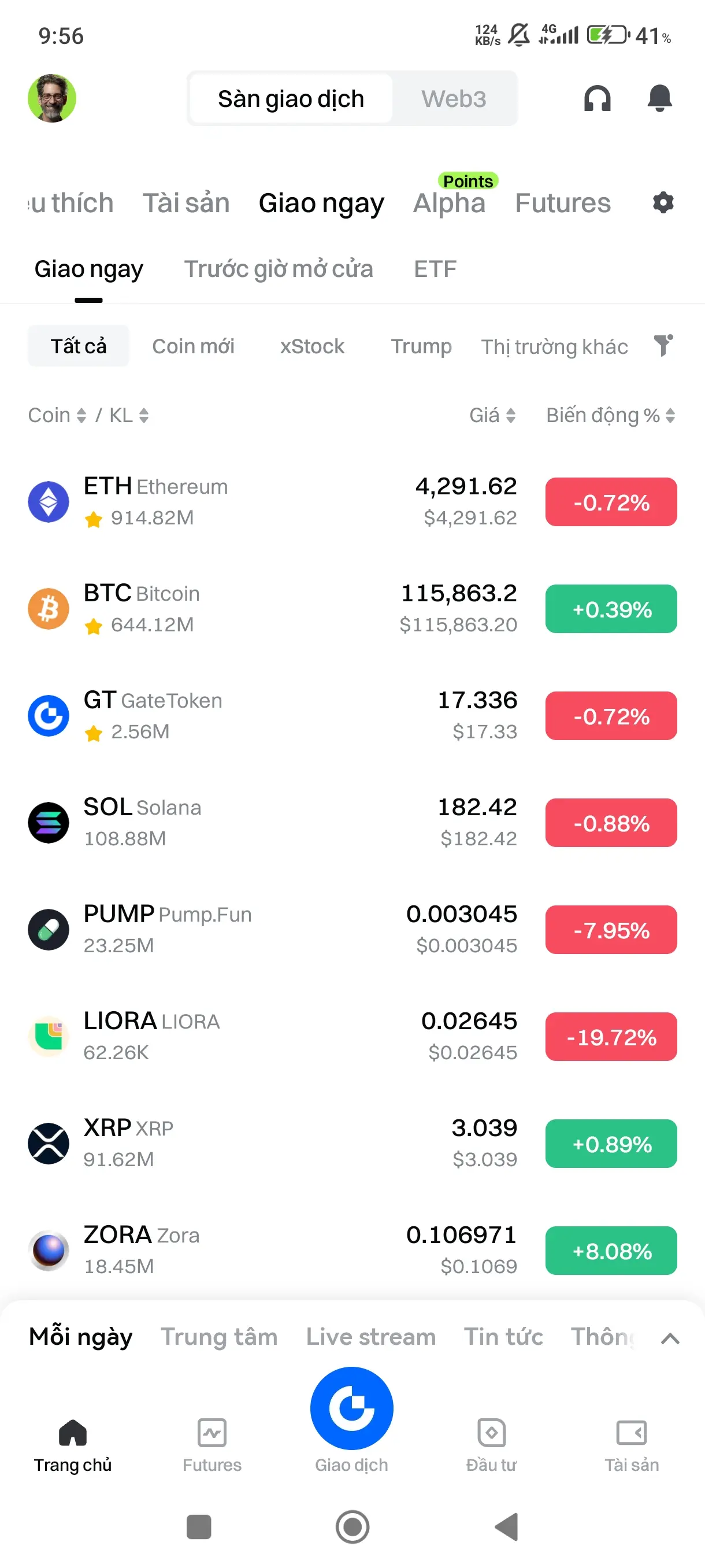Open notifications bell icon

(x=659, y=98)
